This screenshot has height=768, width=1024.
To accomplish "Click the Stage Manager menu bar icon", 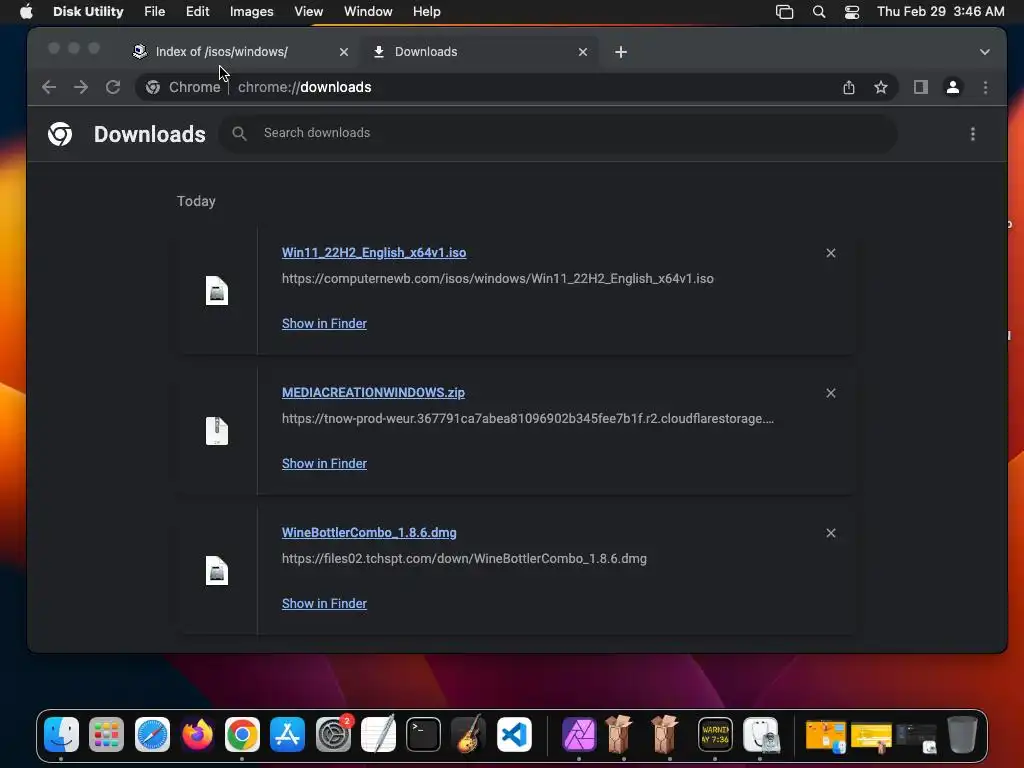I will (x=784, y=12).
